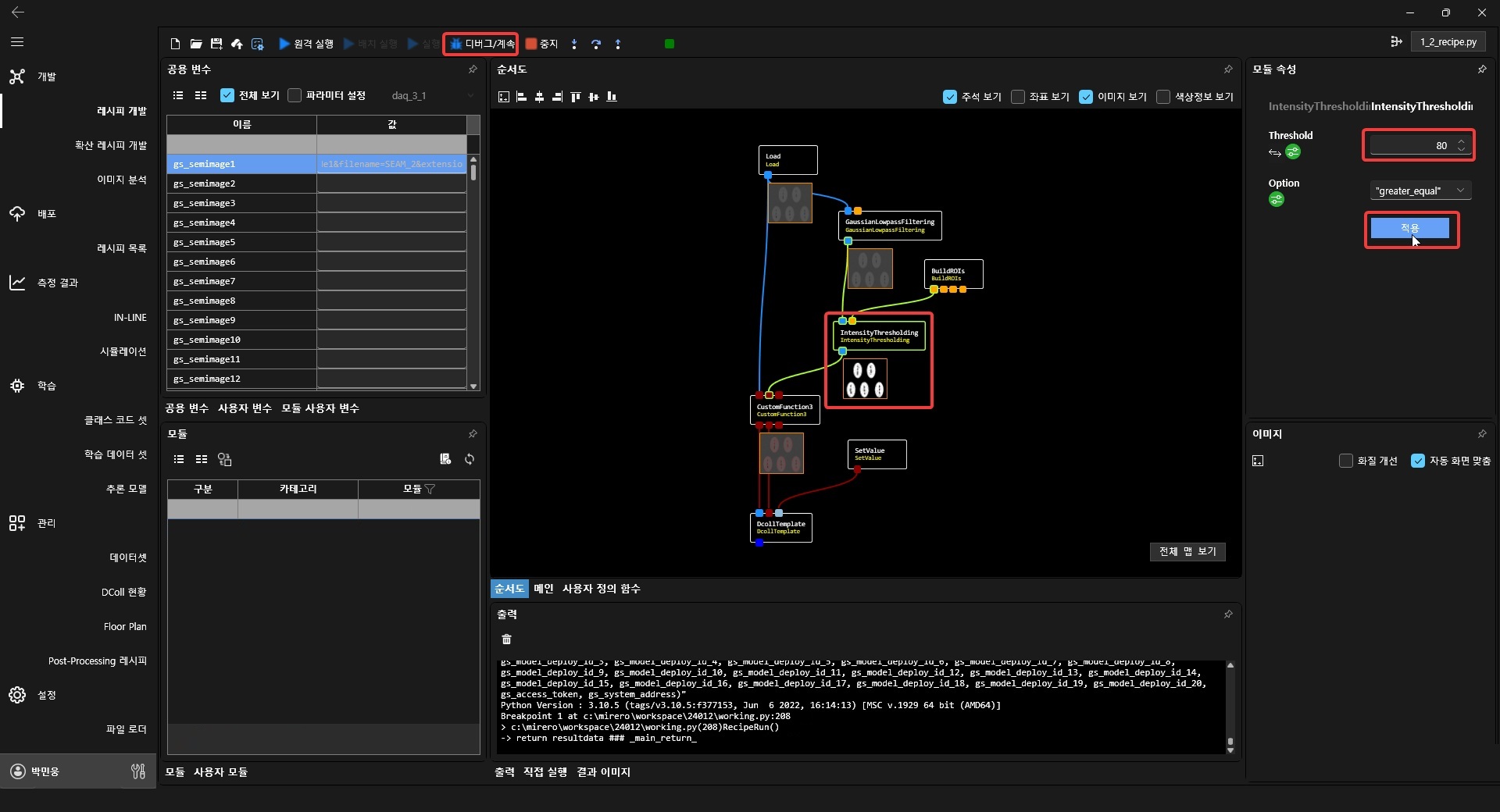Open a recipe with the folder icon
The height and width of the screenshot is (812, 1500).
(x=196, y=44)
